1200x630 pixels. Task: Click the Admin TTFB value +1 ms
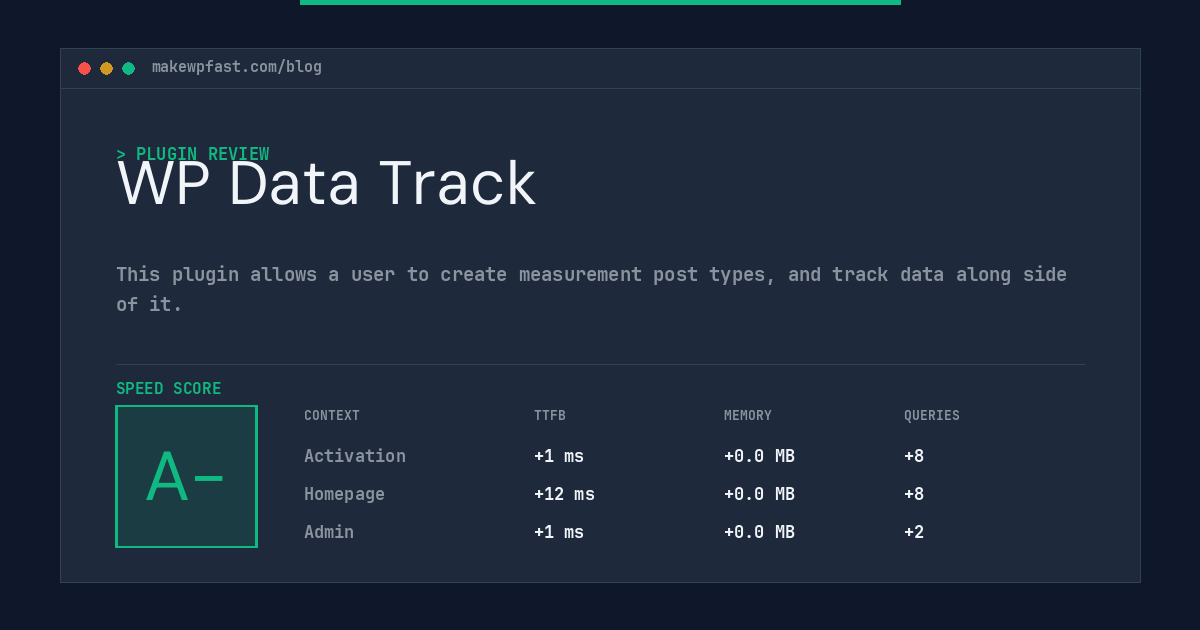coord(559,532)
